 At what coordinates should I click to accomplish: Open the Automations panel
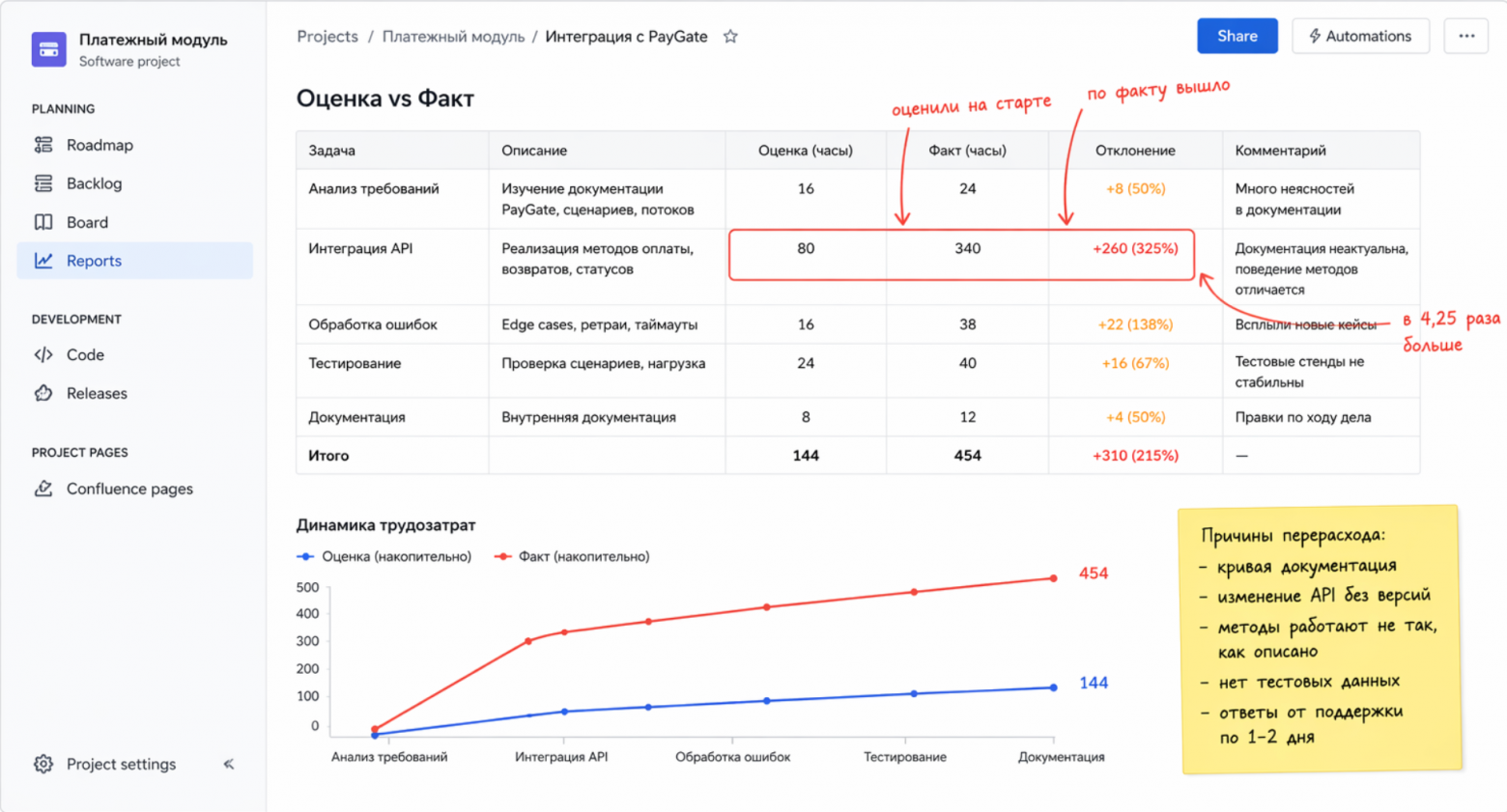[x=1359, y=36]
